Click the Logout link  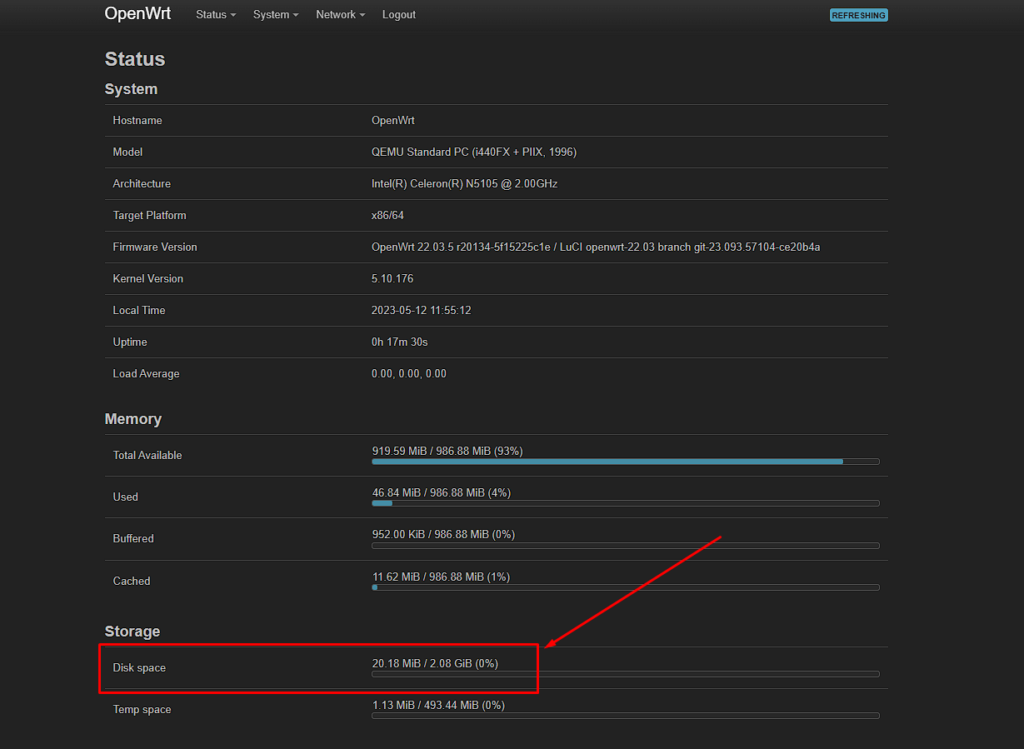point(398,14)
